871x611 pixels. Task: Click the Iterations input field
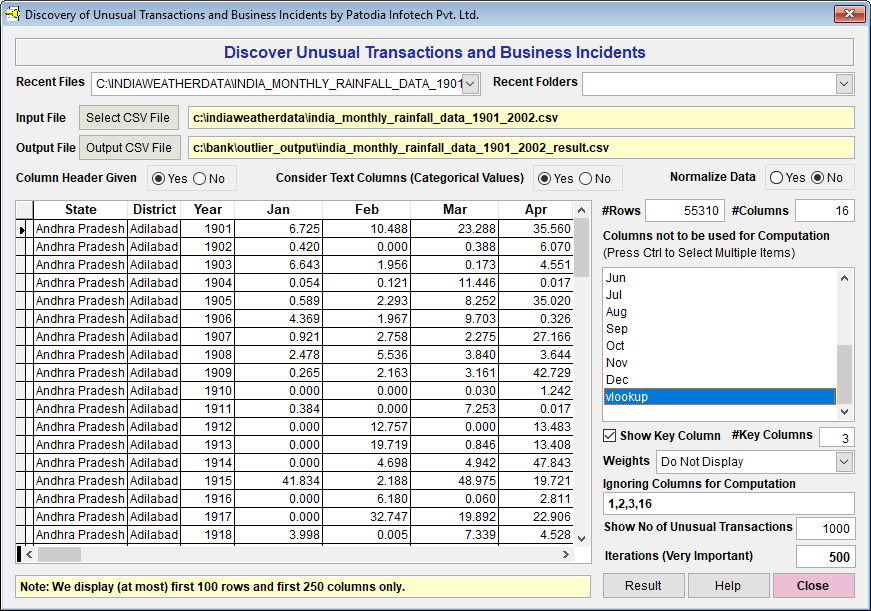(825, 557)
